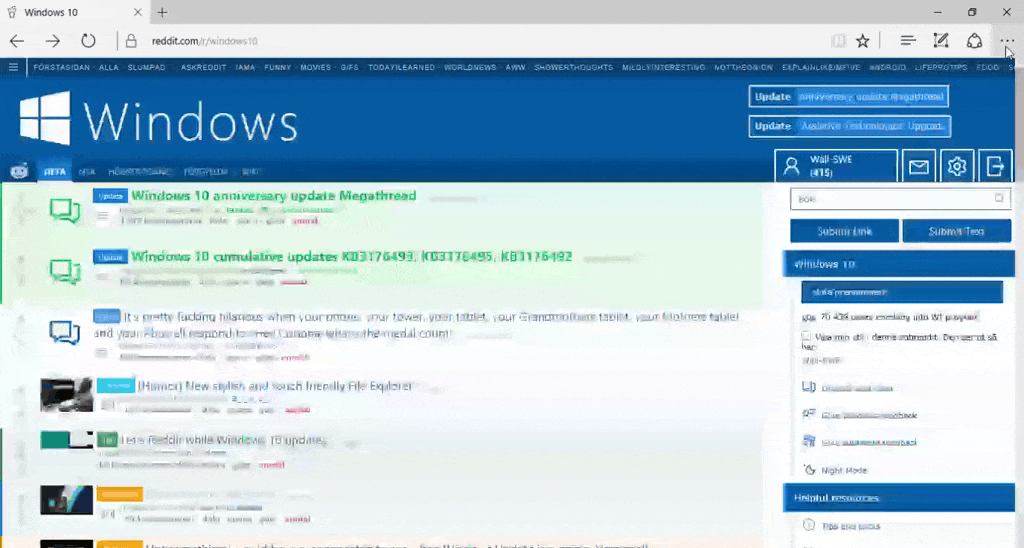Open reddit preferences gear icon
Viewport: 1024px width, 548px height.
[x=957, y=166]
